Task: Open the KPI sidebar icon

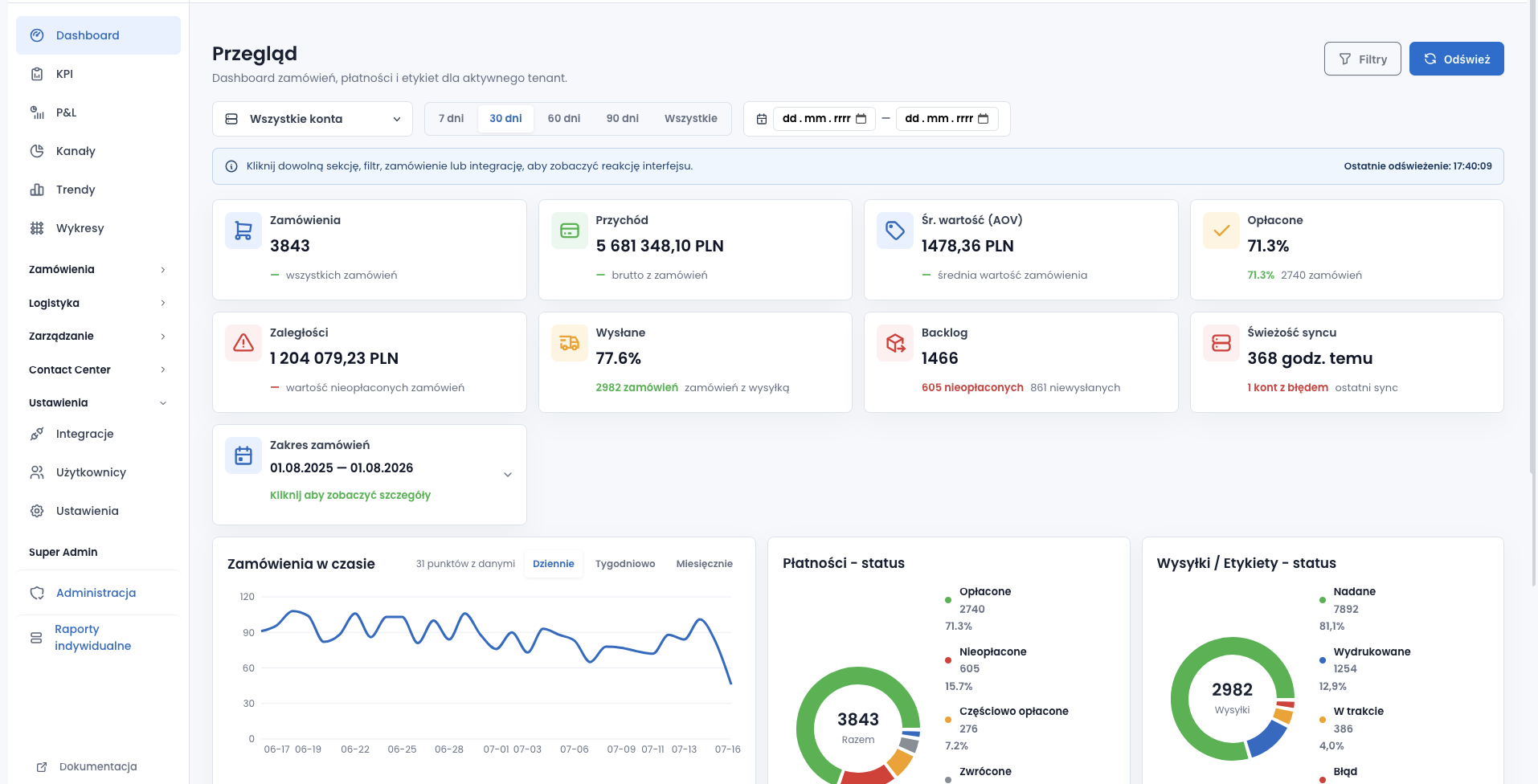Action: [x=37, y=74]
